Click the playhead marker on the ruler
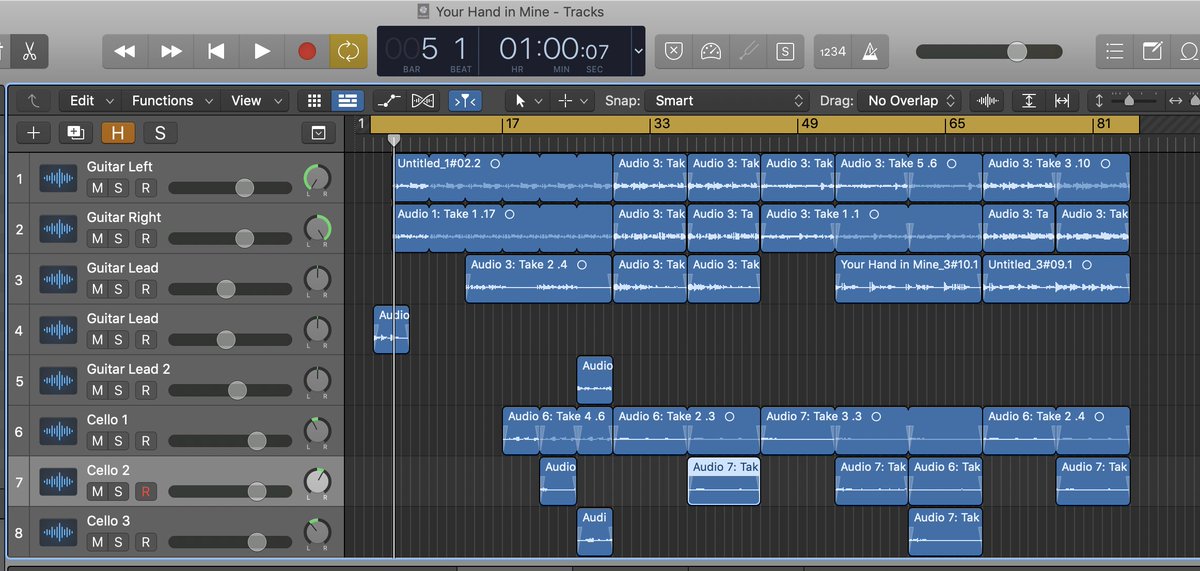The height and width of the screenshot is (571, 1200). coord(394,141)
